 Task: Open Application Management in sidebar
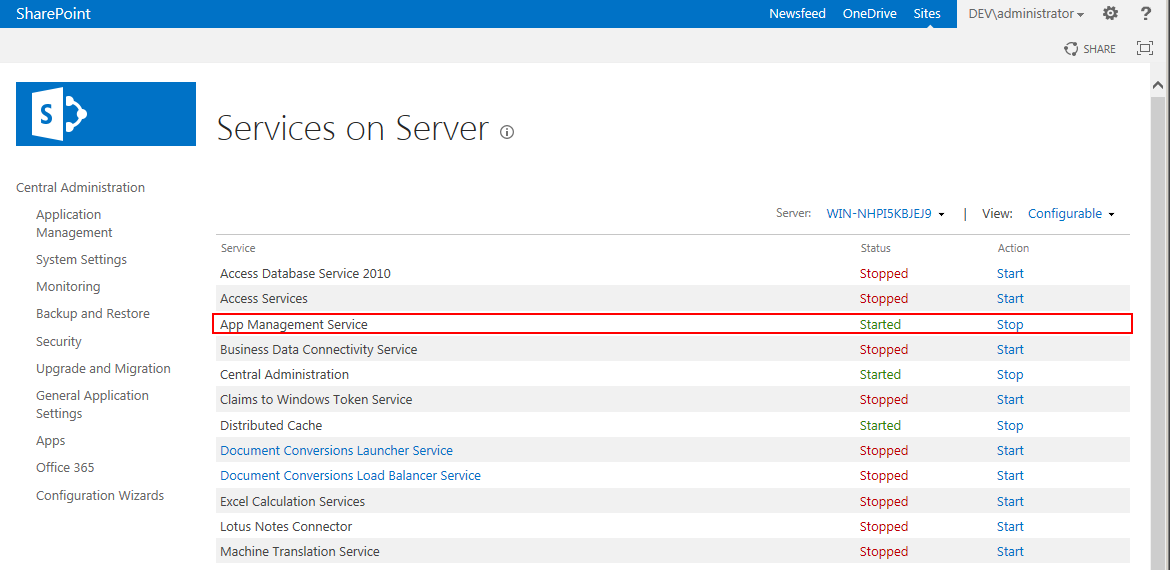[x=74, y=223]
